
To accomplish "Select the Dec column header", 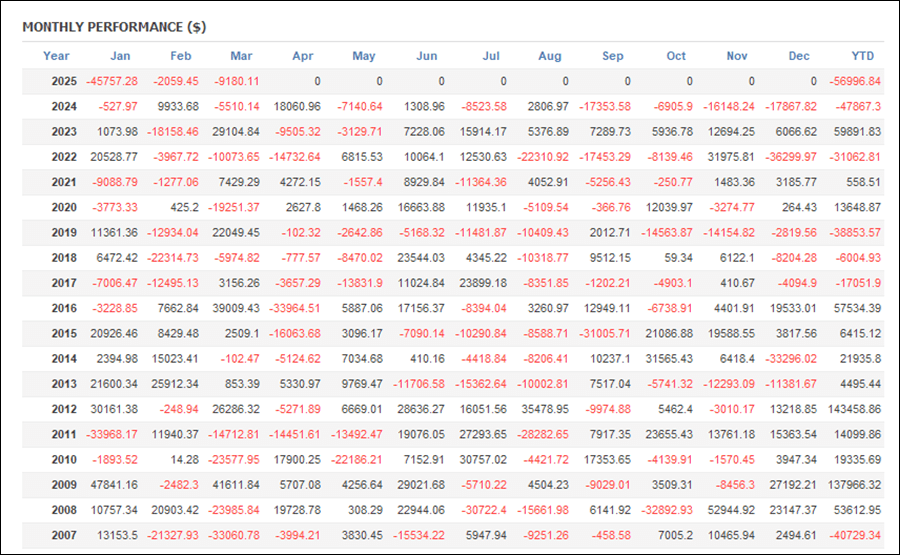I will click(x=798, y=56).
